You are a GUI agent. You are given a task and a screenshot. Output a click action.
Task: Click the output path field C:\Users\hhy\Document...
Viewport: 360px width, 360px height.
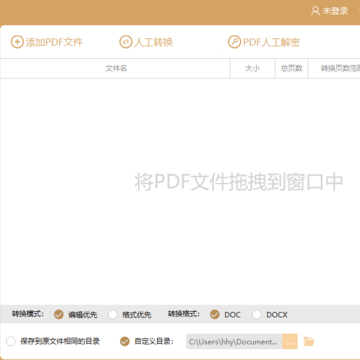(x=234, y=342)
